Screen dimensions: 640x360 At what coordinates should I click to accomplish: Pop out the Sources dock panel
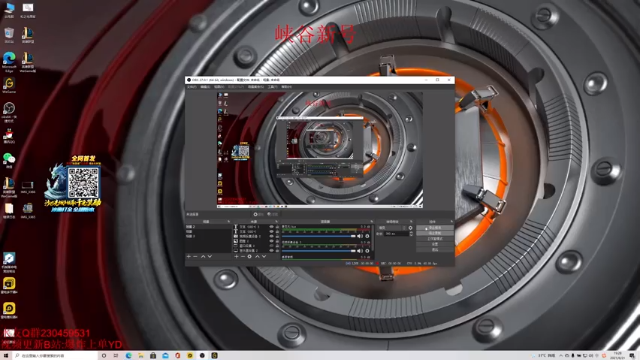(x=276, y=221)
